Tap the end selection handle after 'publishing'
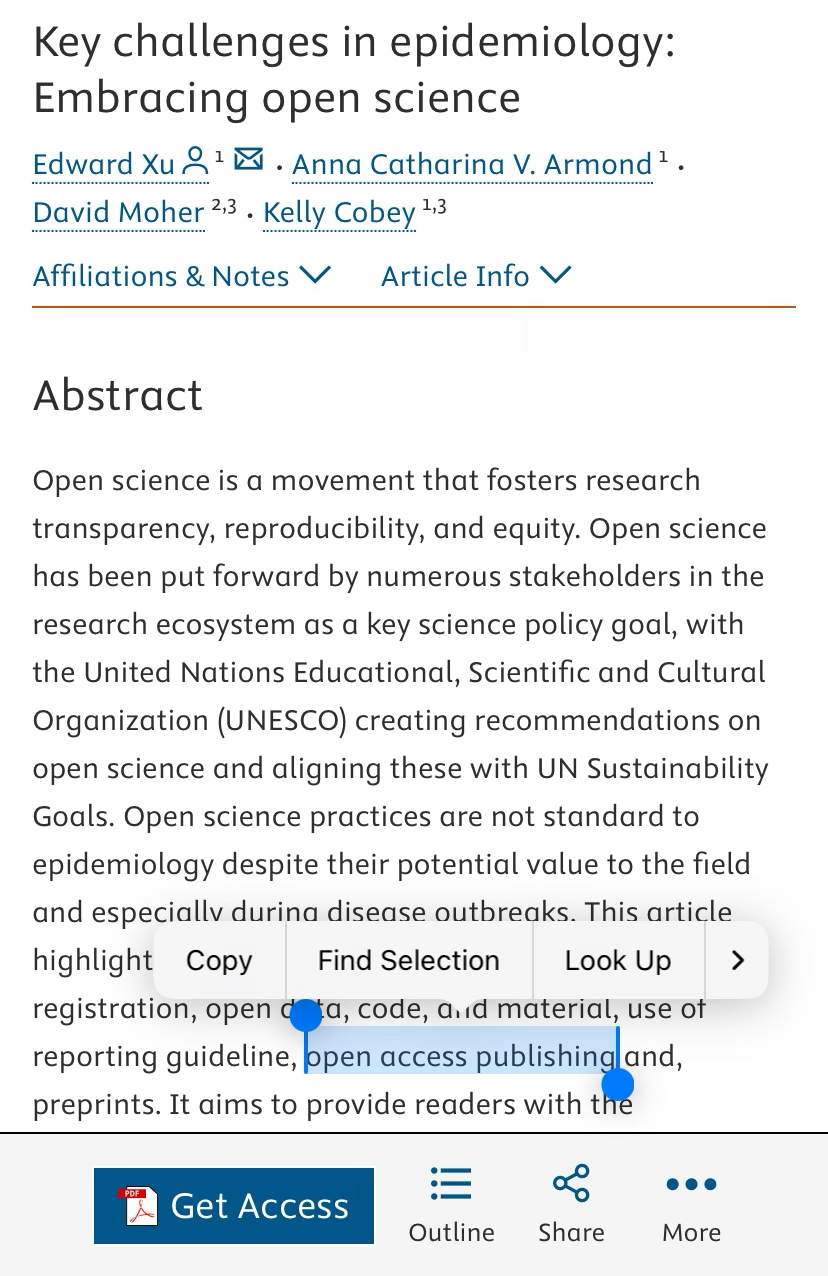Image resolution: width=828 pixels, height=1276 pixels. (619, 1083)
